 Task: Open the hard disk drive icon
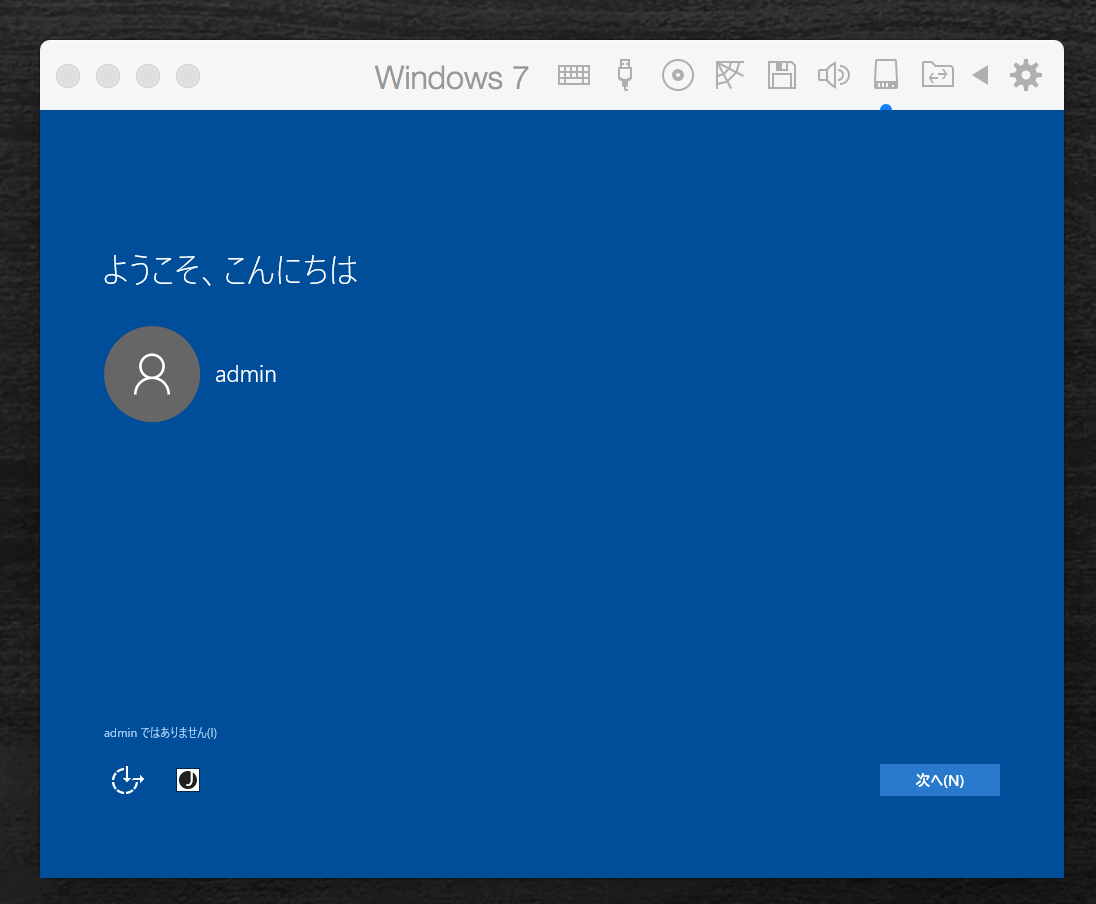[886, 75]
